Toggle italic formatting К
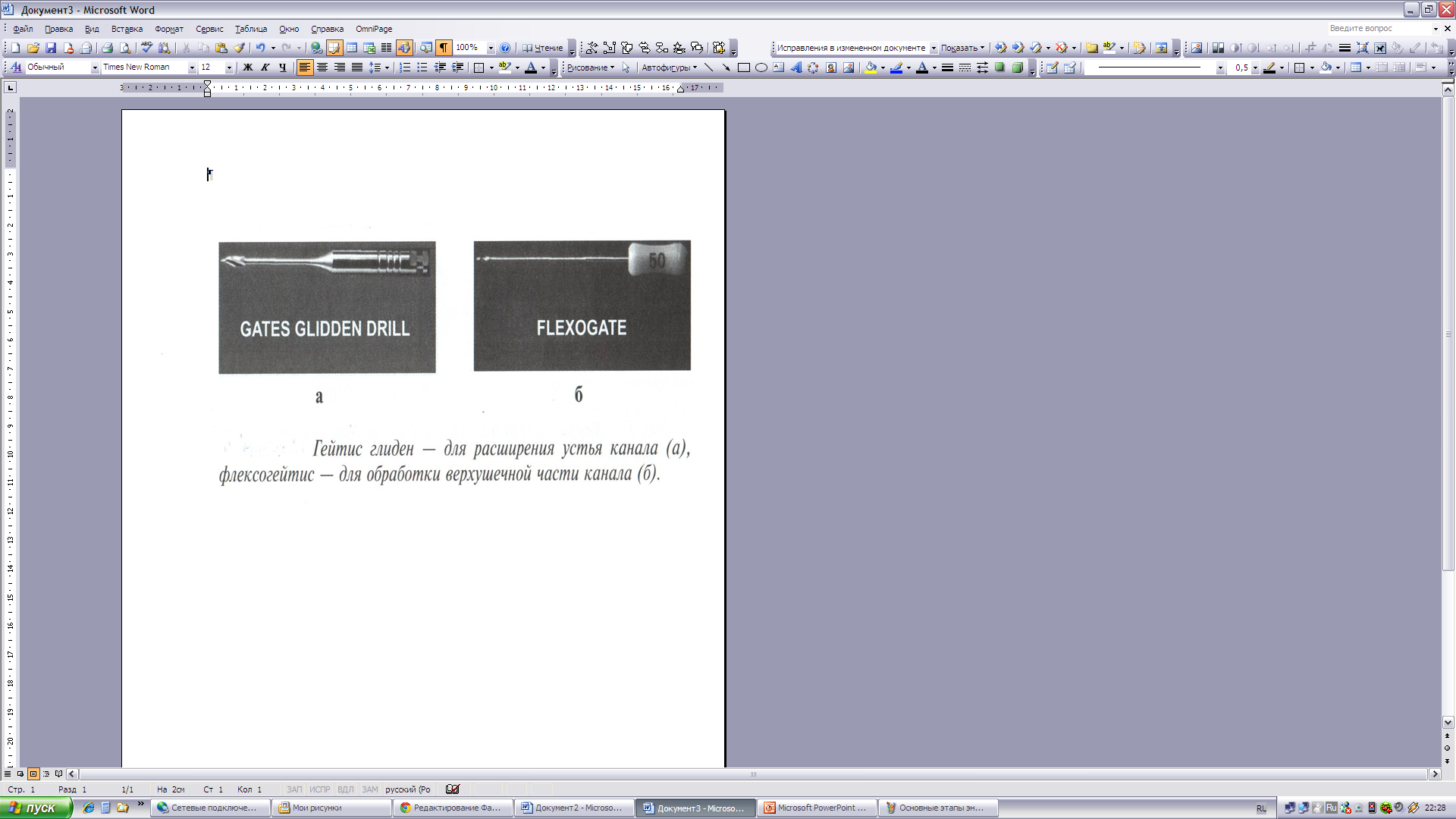The image size is (1456, 819). [x=265, y=67]
